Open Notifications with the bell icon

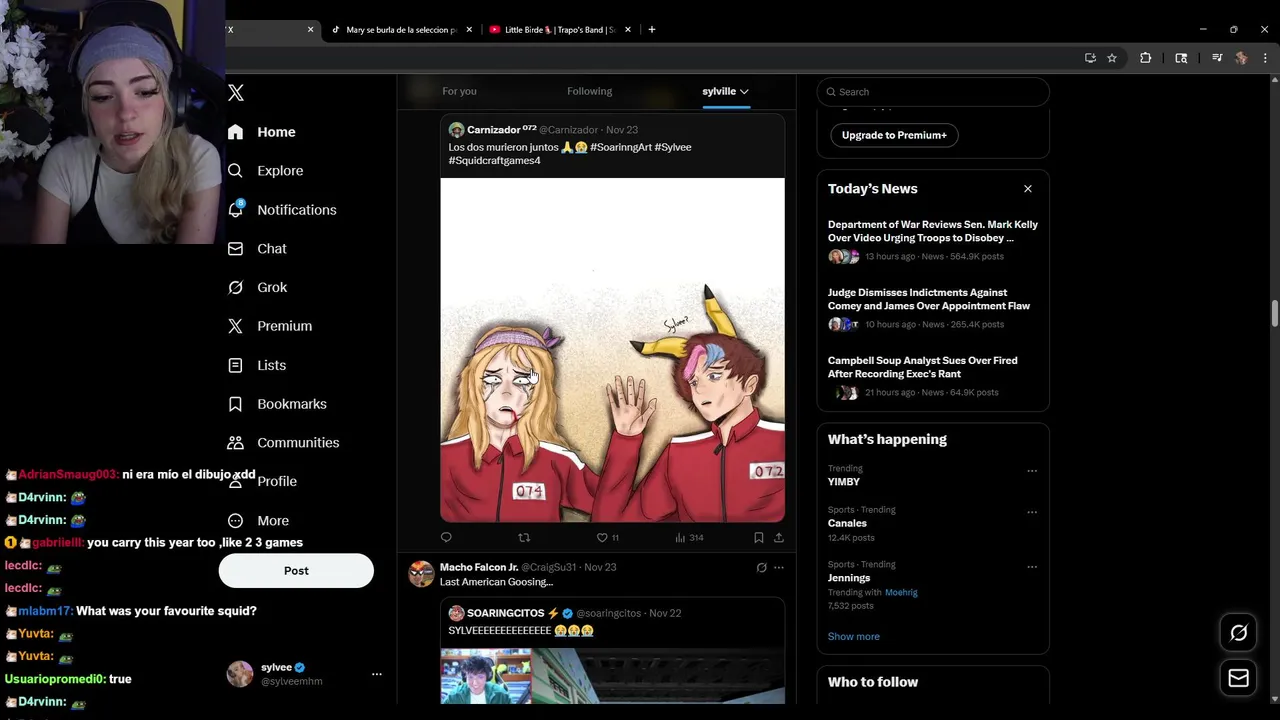point(282,210)
